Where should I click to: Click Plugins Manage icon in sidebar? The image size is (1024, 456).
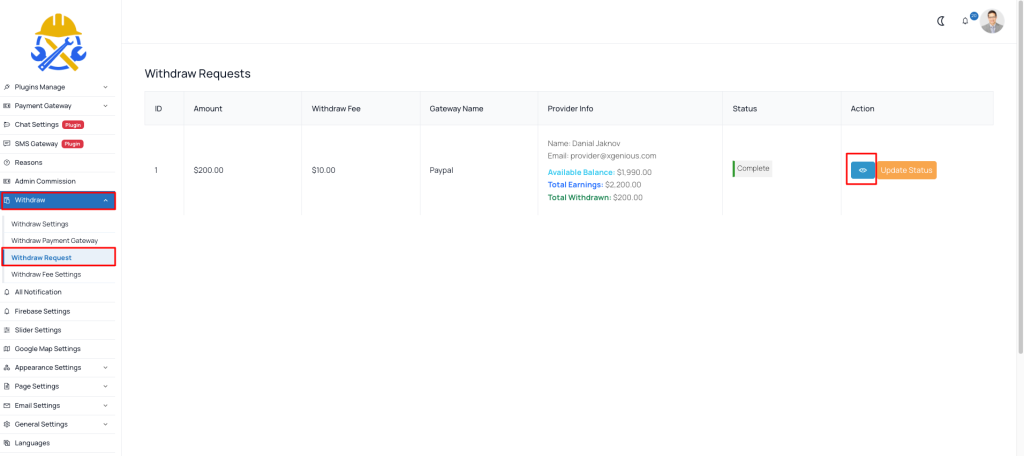7,87
